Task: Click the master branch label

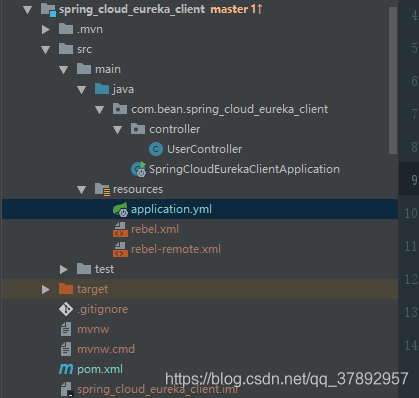Action: pyautogui.click(x=236, y=9)
